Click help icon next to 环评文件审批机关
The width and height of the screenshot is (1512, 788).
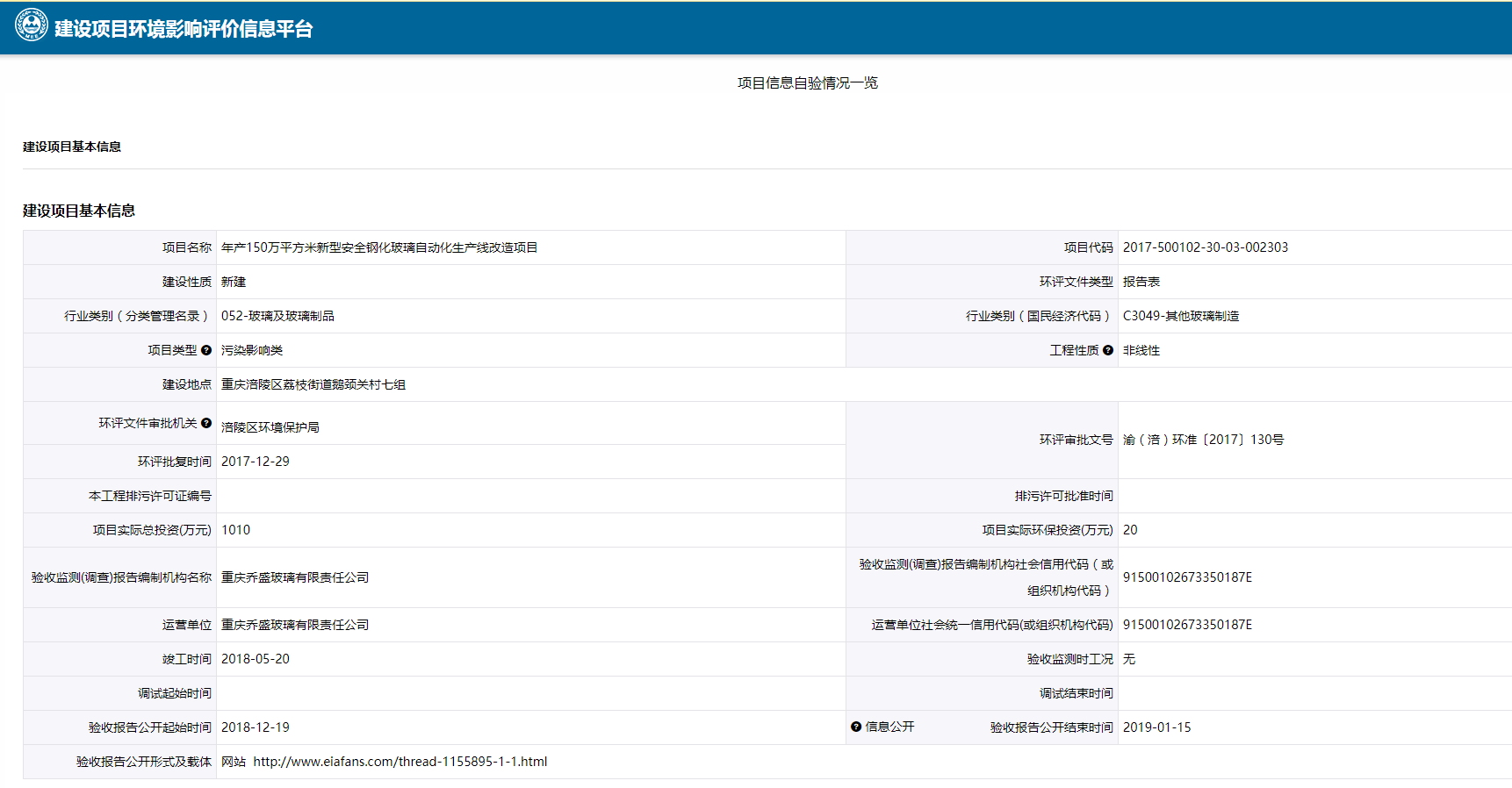[x=206, y=423]
